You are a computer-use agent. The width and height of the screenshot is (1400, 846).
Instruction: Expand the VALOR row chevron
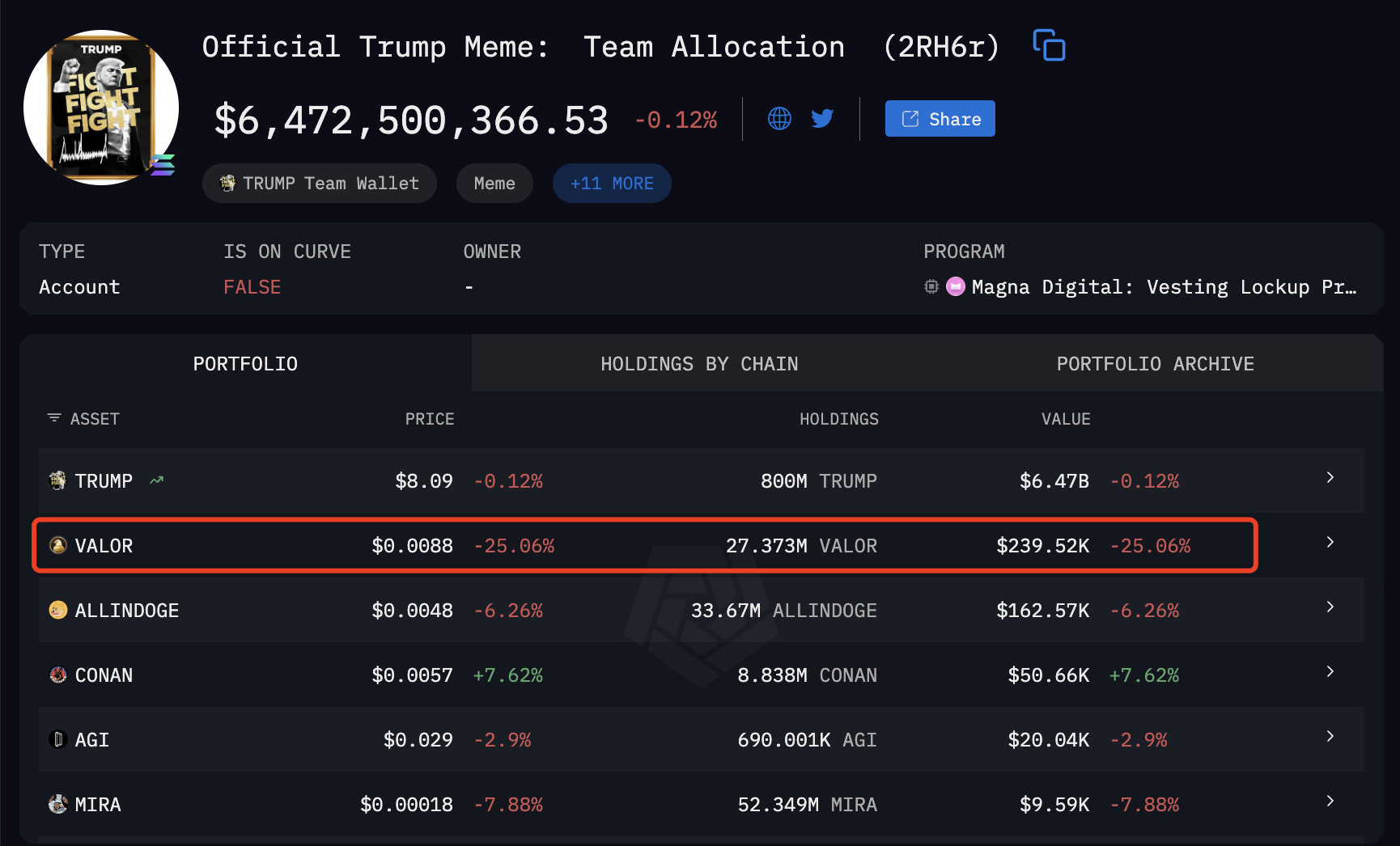click(1330, 542)
